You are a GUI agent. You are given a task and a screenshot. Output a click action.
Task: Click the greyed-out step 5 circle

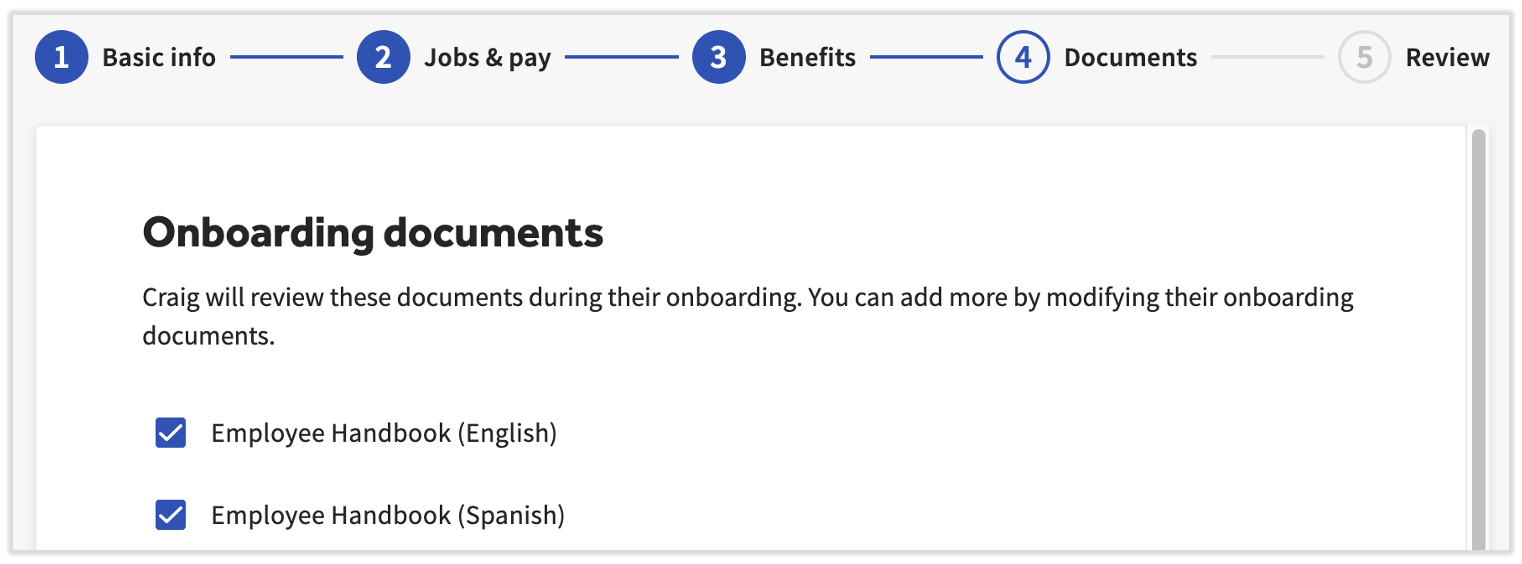(x=1364, y=58)
